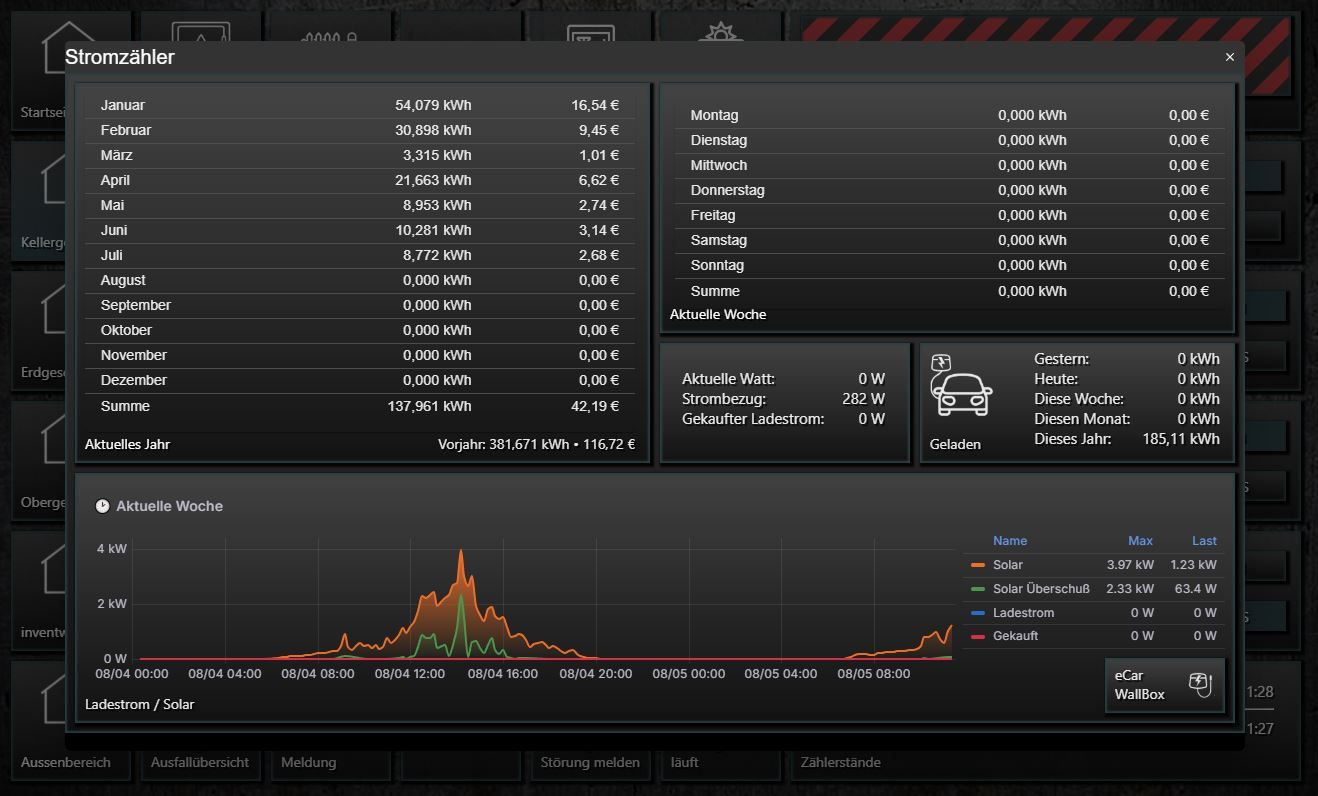The image size is (1318, 796).
Task: Click the Januar month label
Action: [123, 105]
